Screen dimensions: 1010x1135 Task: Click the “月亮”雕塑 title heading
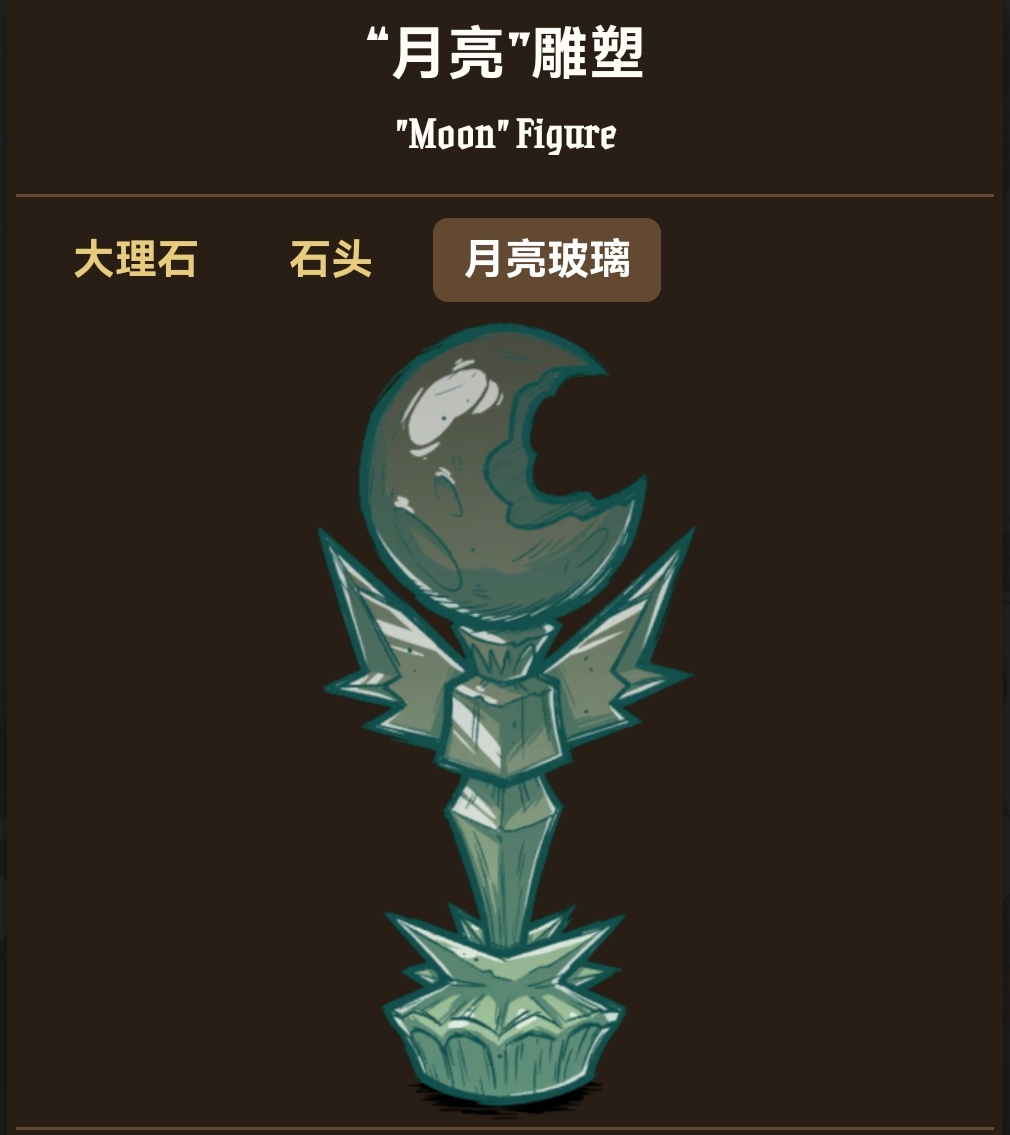[505, 52]
